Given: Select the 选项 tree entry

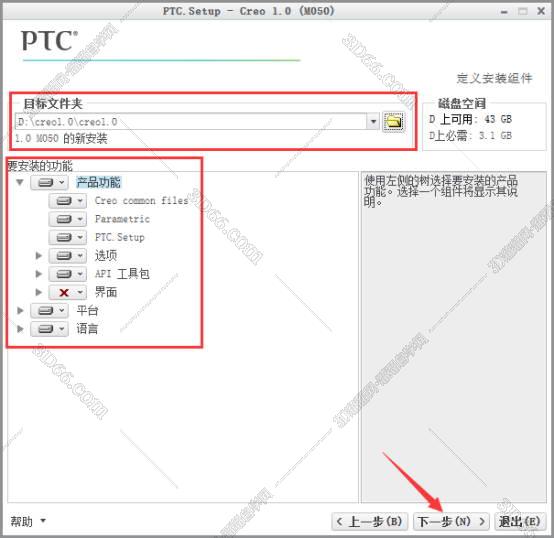Looking at the screenshot, I should [x=106, y=255].
